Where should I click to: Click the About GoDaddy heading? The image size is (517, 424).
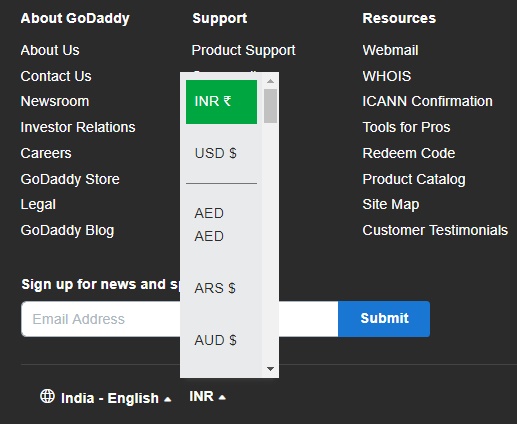click(x=75, y=19)
